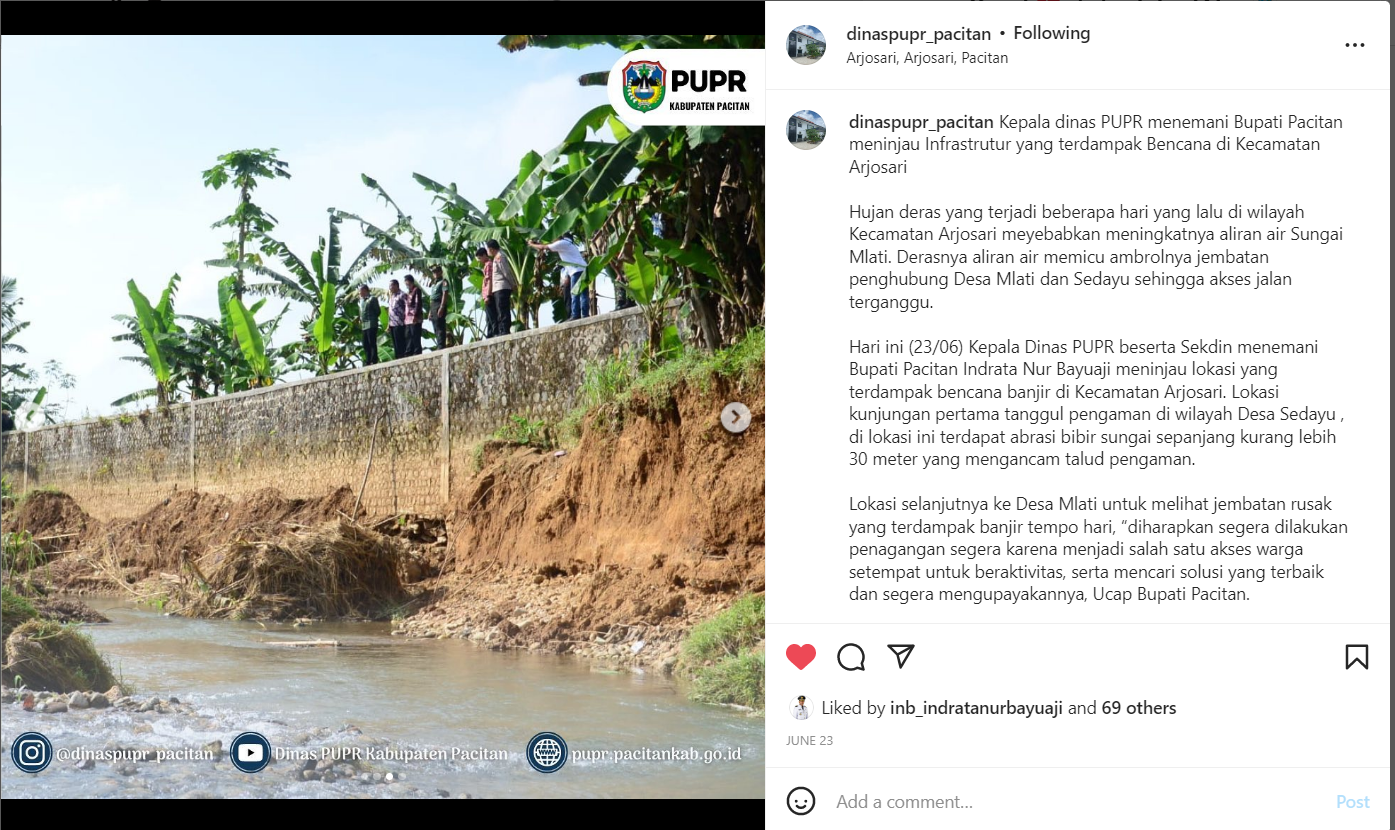
Task: Open the dinaspupr_pacitan profile from header
Action: point(919,33)
